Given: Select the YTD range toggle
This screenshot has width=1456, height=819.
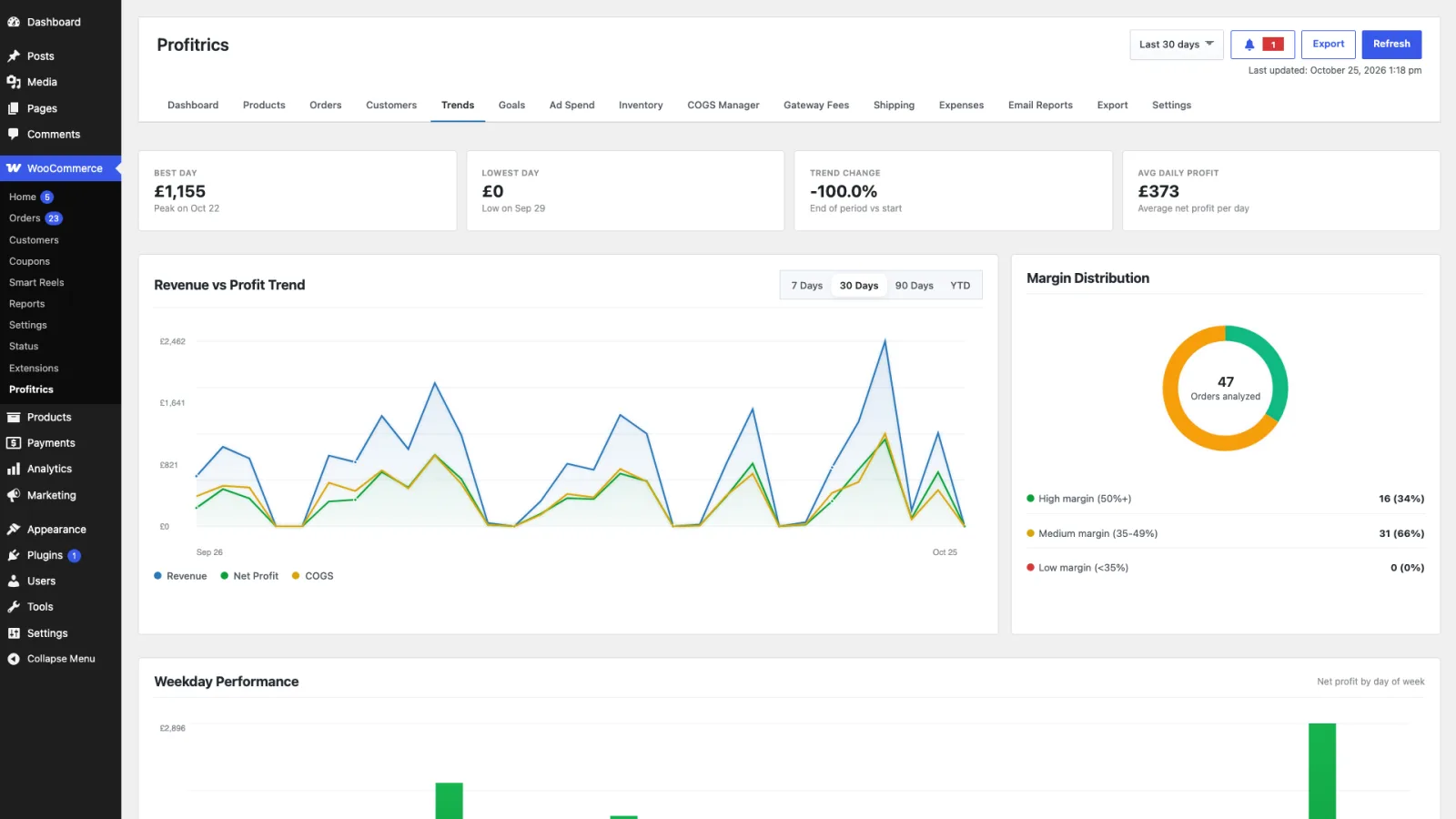Looking at the screenshot, I should coord(960,286).
